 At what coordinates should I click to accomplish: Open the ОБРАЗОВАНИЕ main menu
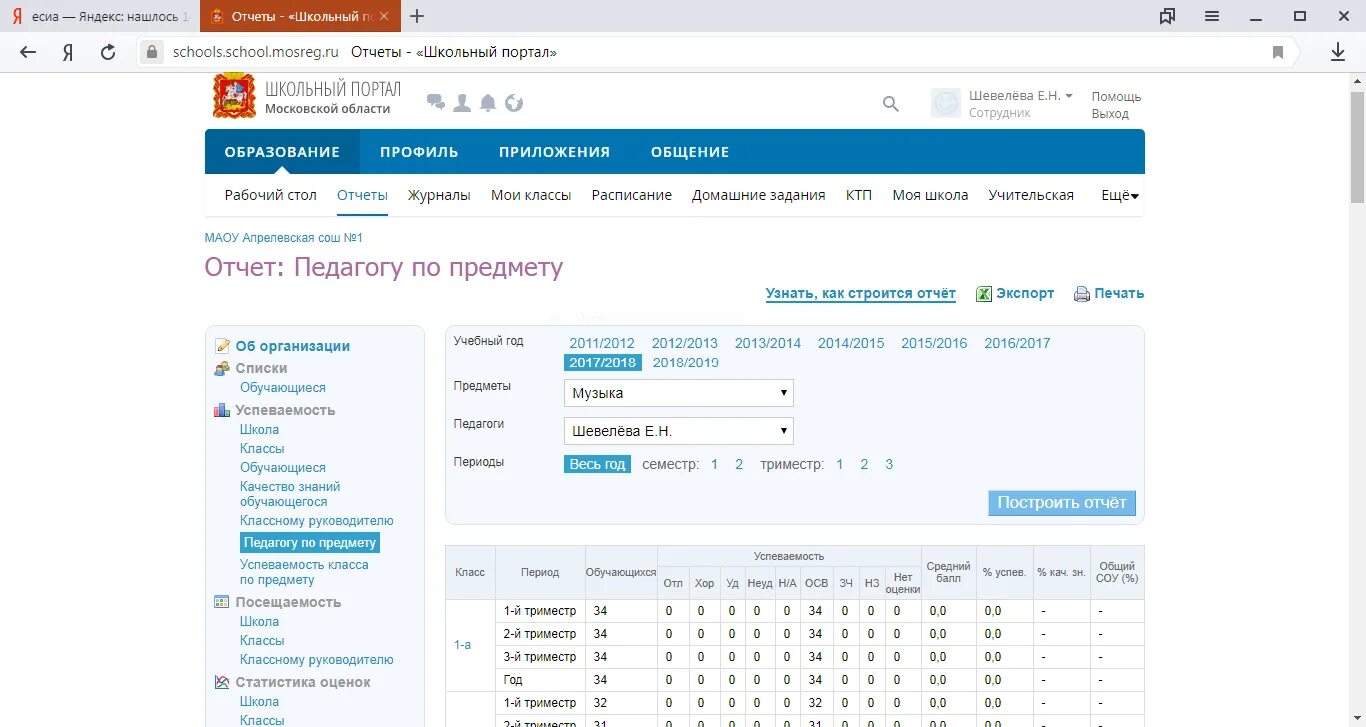pos(282,152)
